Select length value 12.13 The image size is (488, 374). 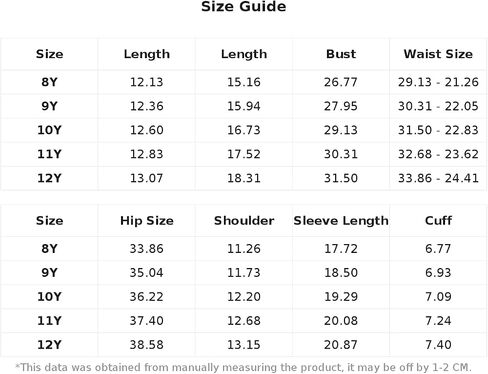point(147,82)
